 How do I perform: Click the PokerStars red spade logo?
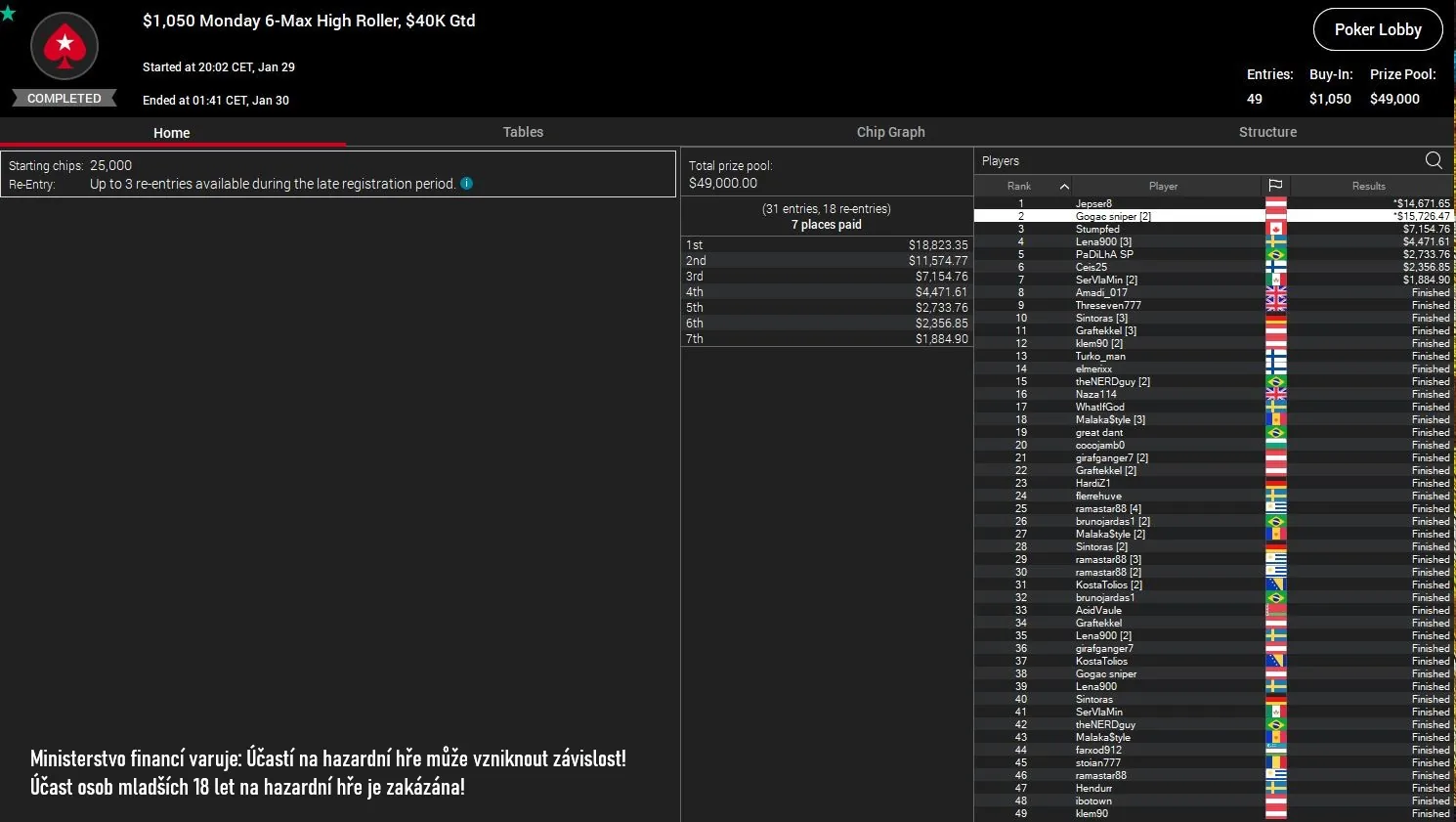pyautogui.click(x=64, y=45)
